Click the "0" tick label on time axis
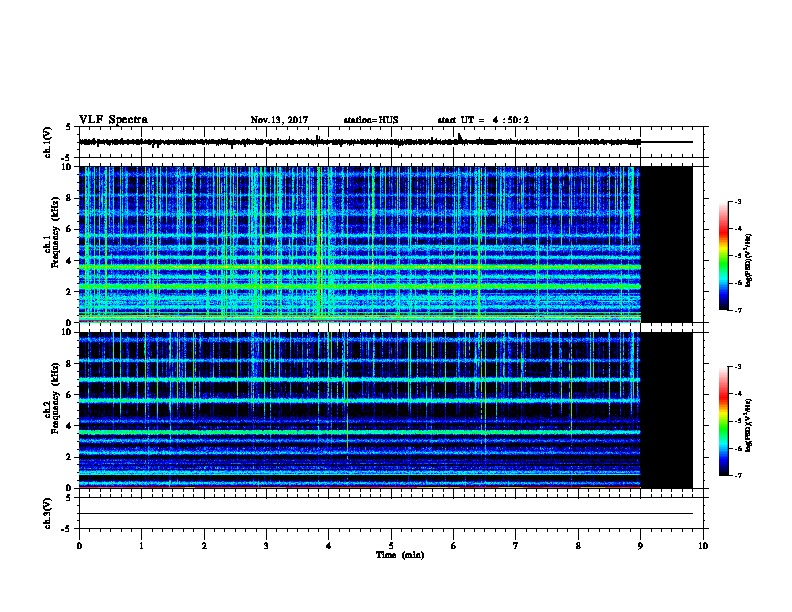Viewport: 792px width, 612px height. point(79,546)
